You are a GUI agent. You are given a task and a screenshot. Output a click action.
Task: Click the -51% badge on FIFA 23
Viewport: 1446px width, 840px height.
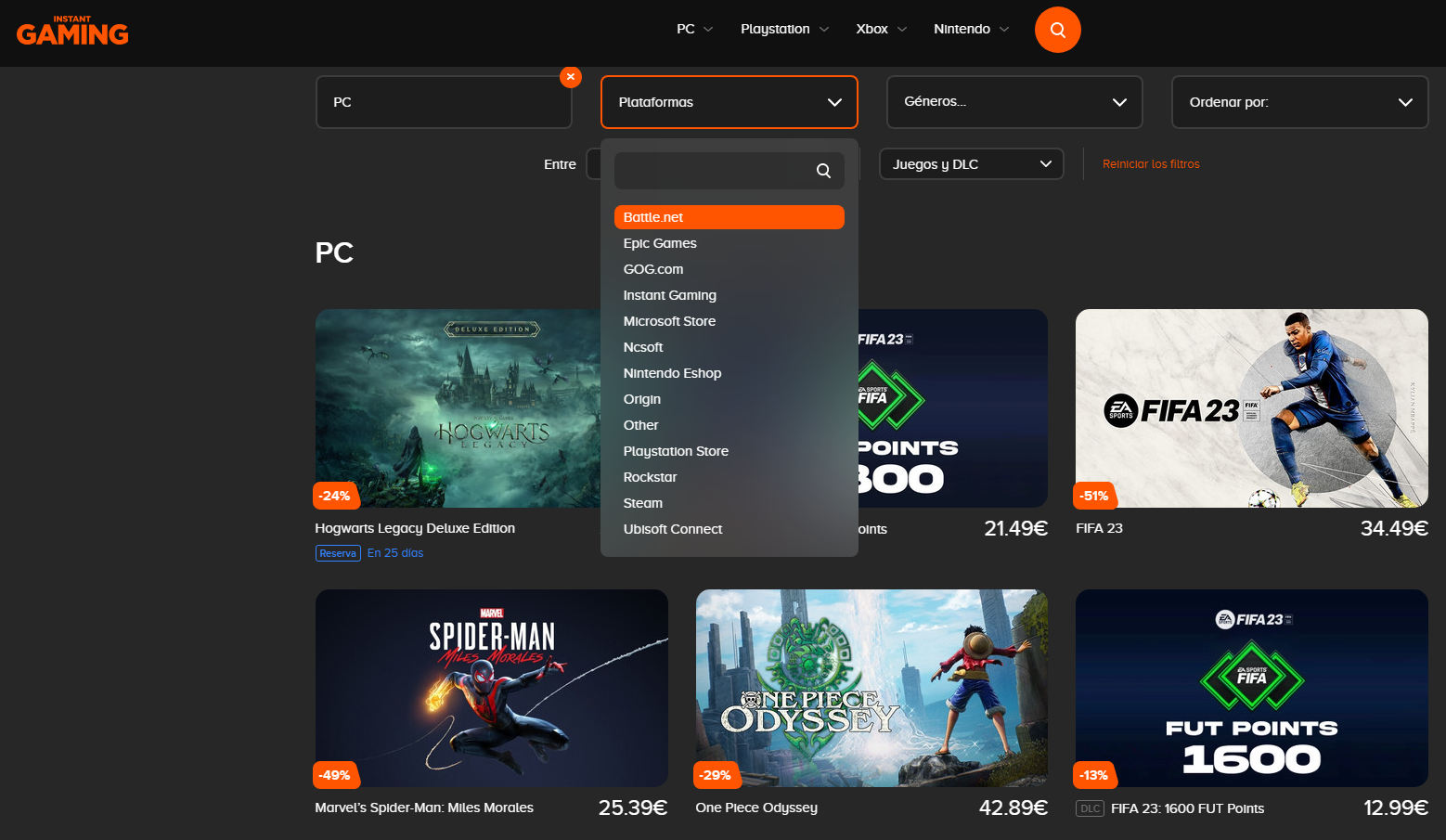(1094, 496)
